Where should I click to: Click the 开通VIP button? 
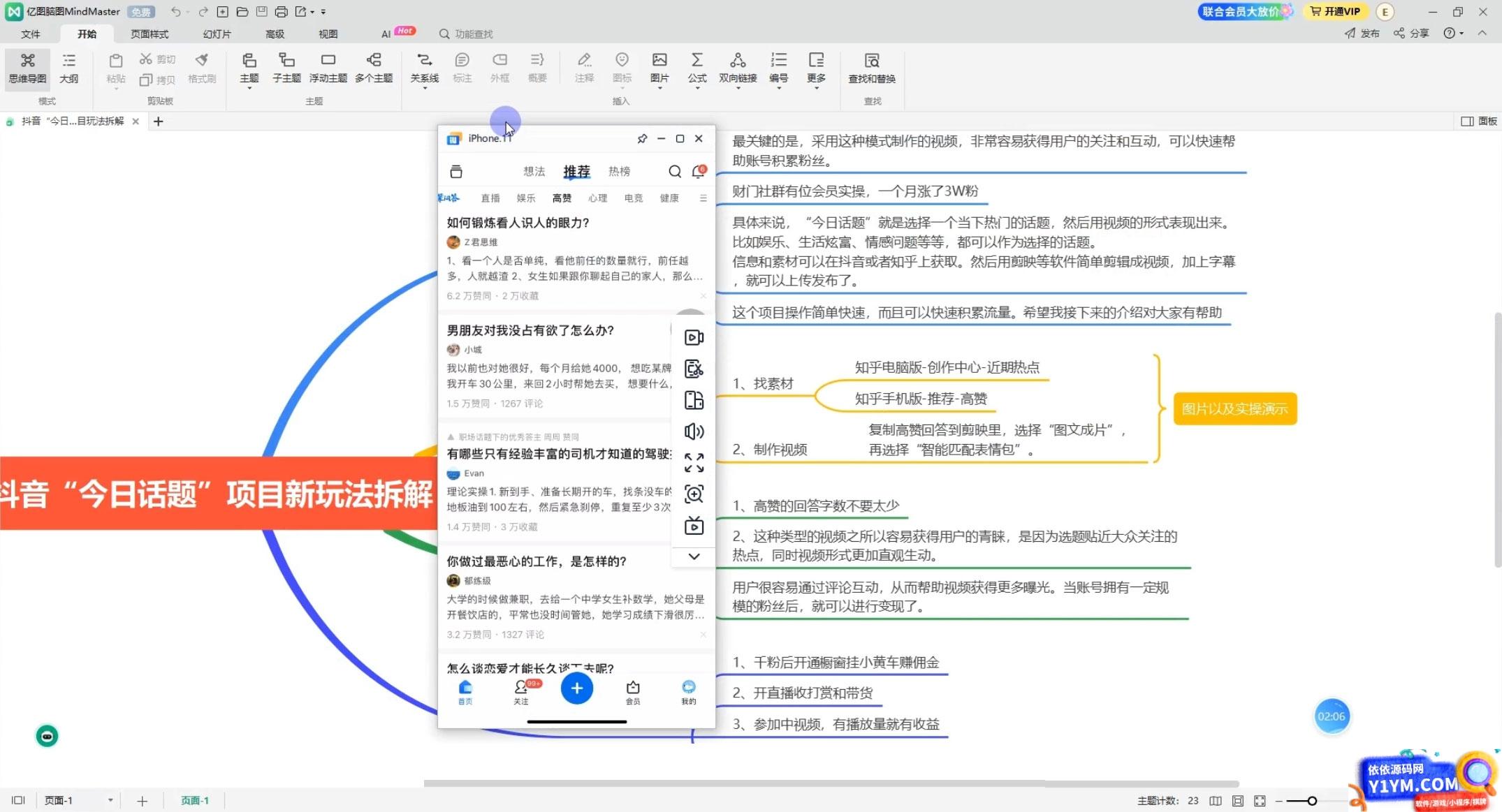coord(1336,12)
